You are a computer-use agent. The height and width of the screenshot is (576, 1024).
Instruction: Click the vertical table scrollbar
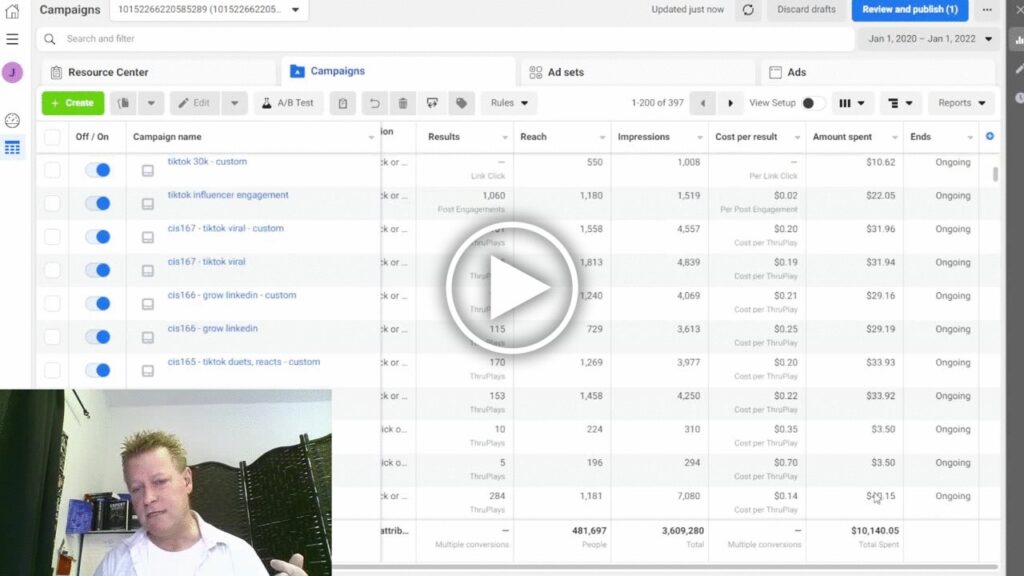pos(995,174)
